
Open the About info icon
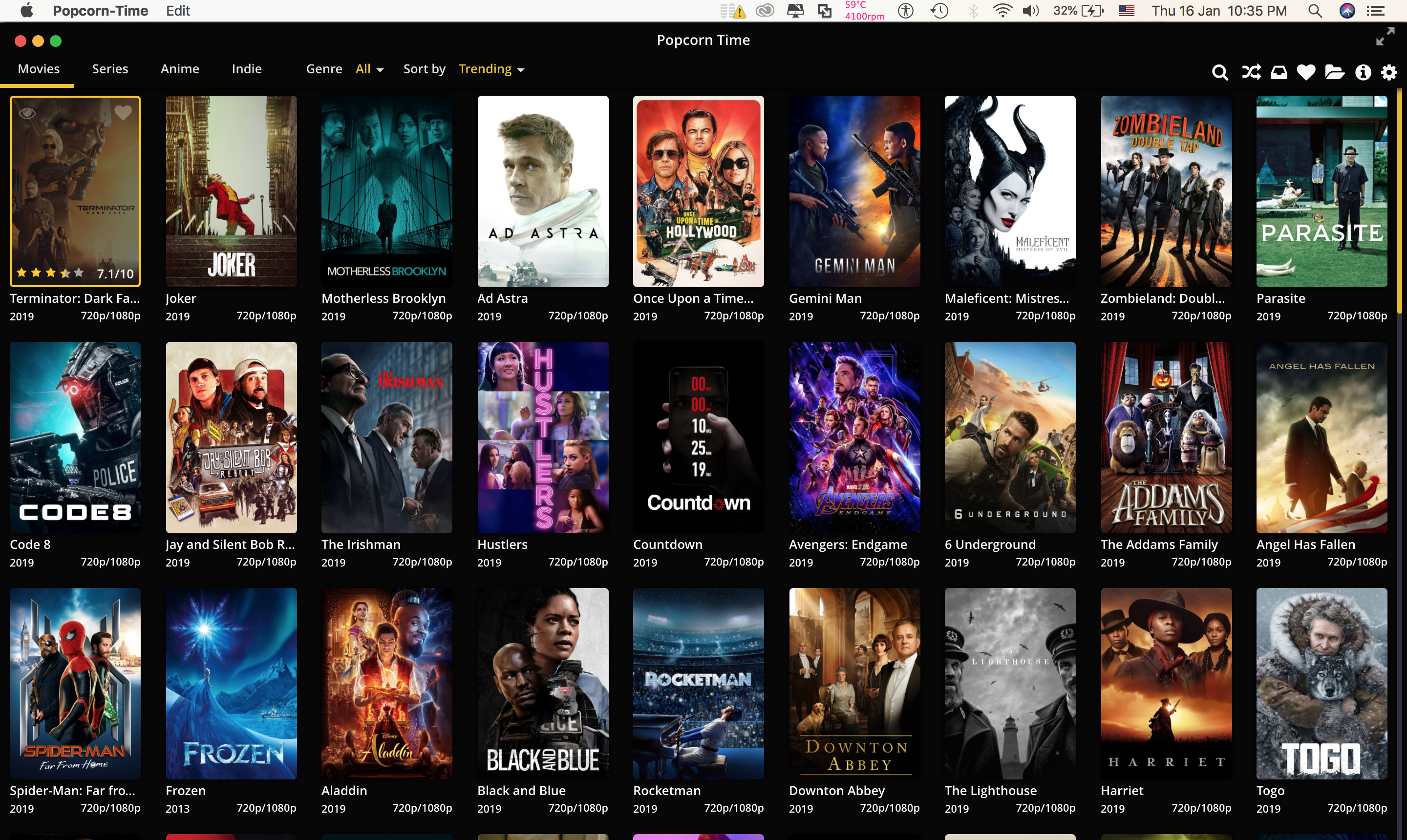coord(1362,72)
